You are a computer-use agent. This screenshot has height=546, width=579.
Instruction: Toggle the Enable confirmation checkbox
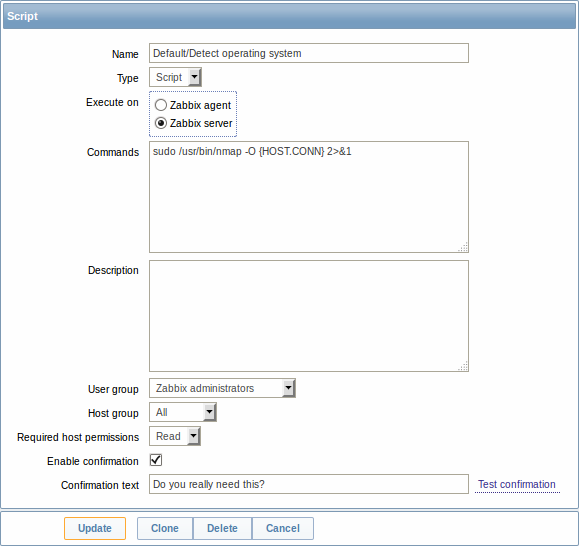point(156,460)
